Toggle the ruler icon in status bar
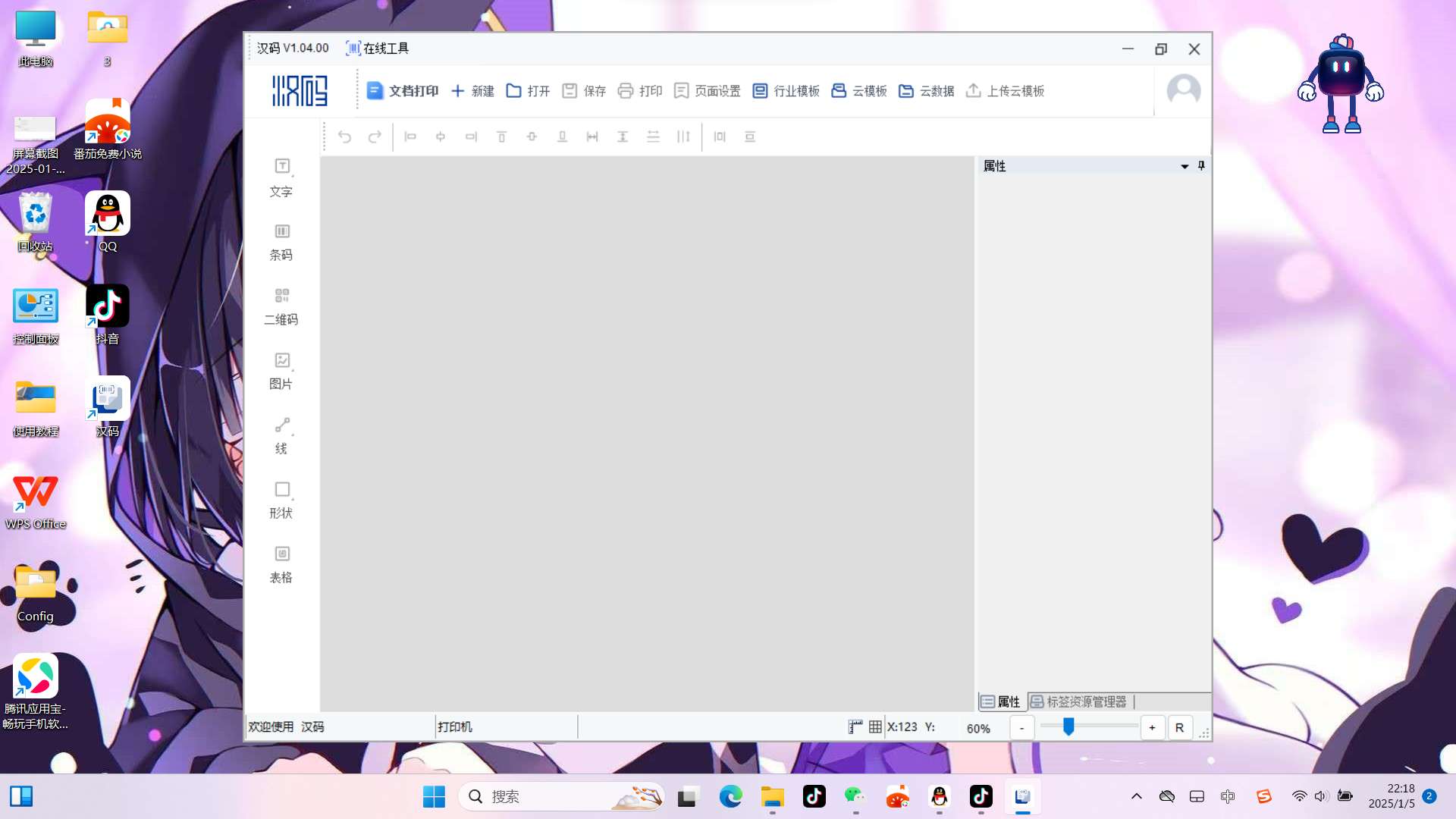 pyautogui.click(x=855, y=726)
